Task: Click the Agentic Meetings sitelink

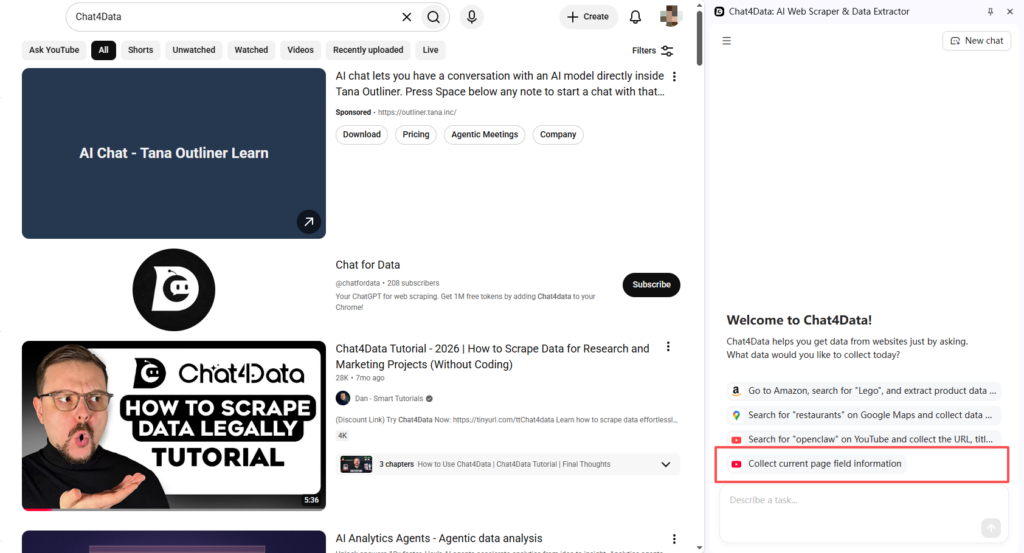Action: [x=485, y=134]
